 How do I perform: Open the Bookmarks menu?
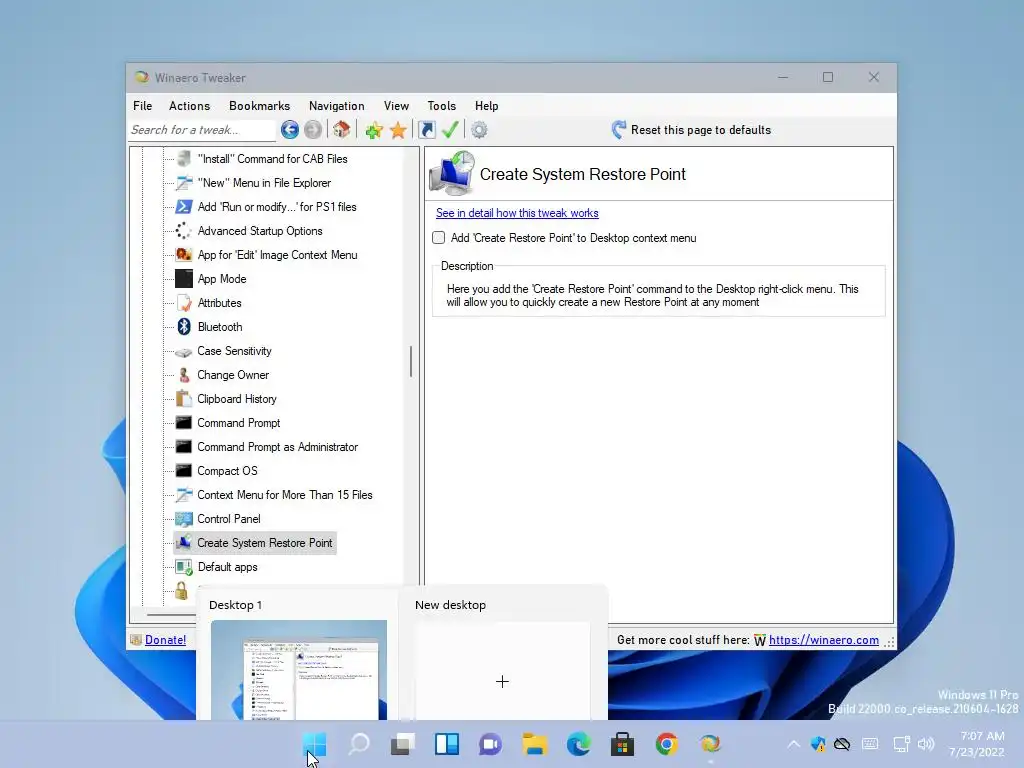(259, 106)
